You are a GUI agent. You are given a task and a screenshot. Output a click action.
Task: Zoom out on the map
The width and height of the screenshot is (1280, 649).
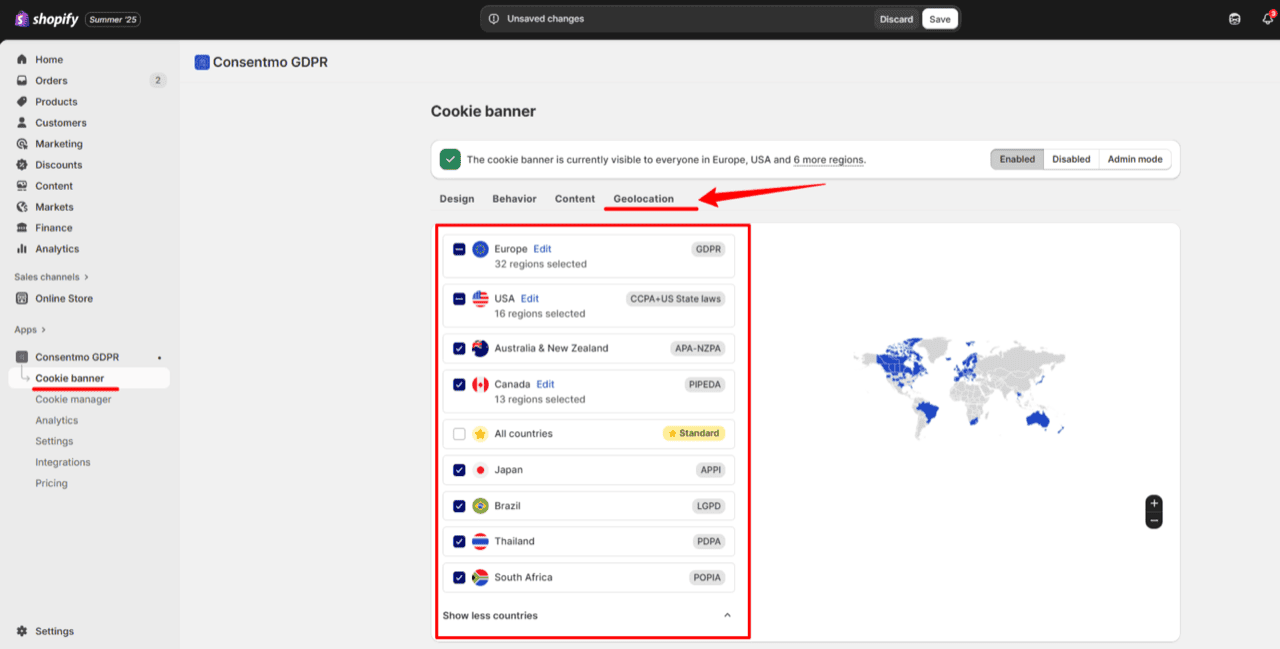(1154, 520)
